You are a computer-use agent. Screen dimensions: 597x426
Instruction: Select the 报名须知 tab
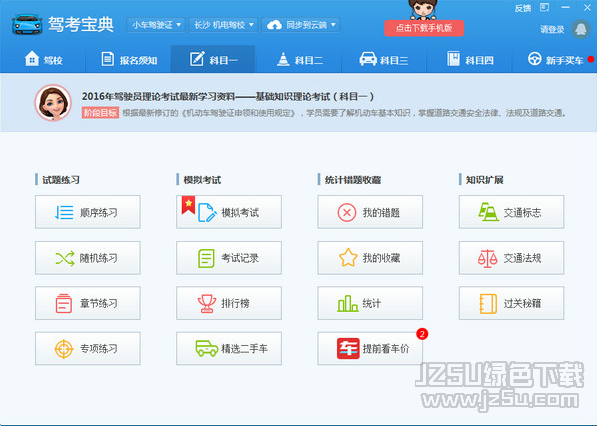129,60
